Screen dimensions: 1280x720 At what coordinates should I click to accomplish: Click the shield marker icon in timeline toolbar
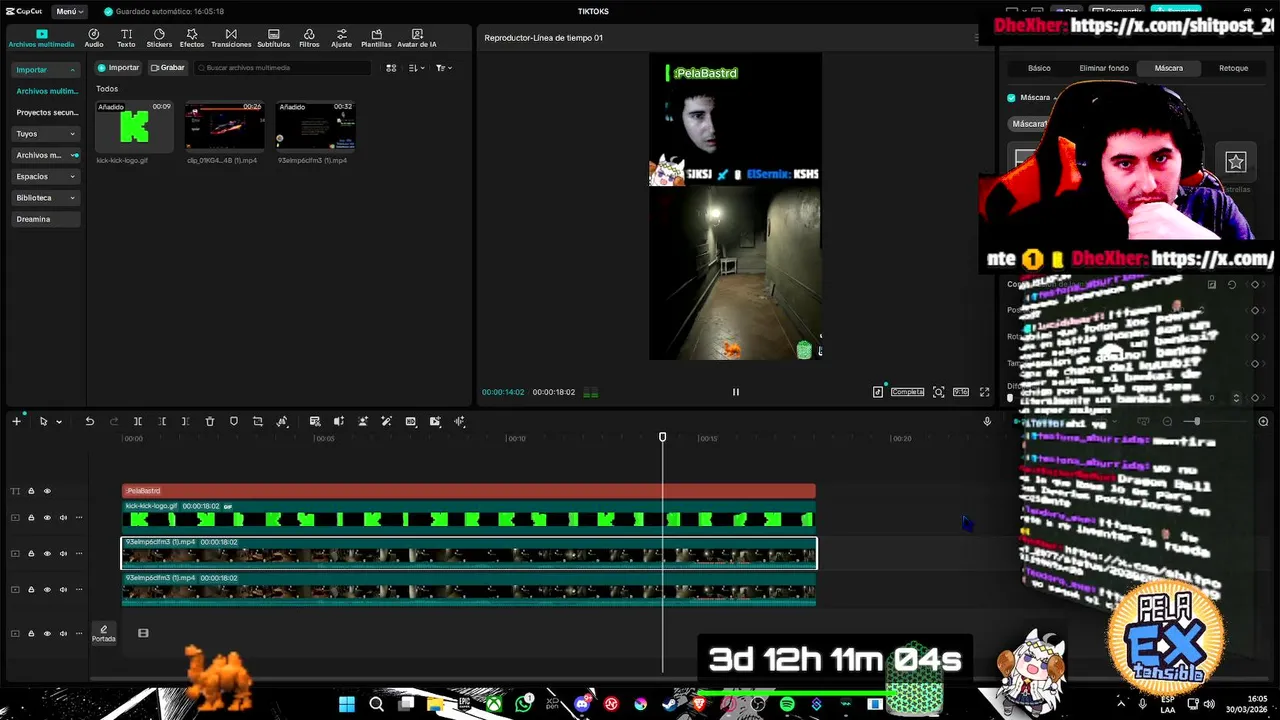pyautogui.click(x=234, y=421)
